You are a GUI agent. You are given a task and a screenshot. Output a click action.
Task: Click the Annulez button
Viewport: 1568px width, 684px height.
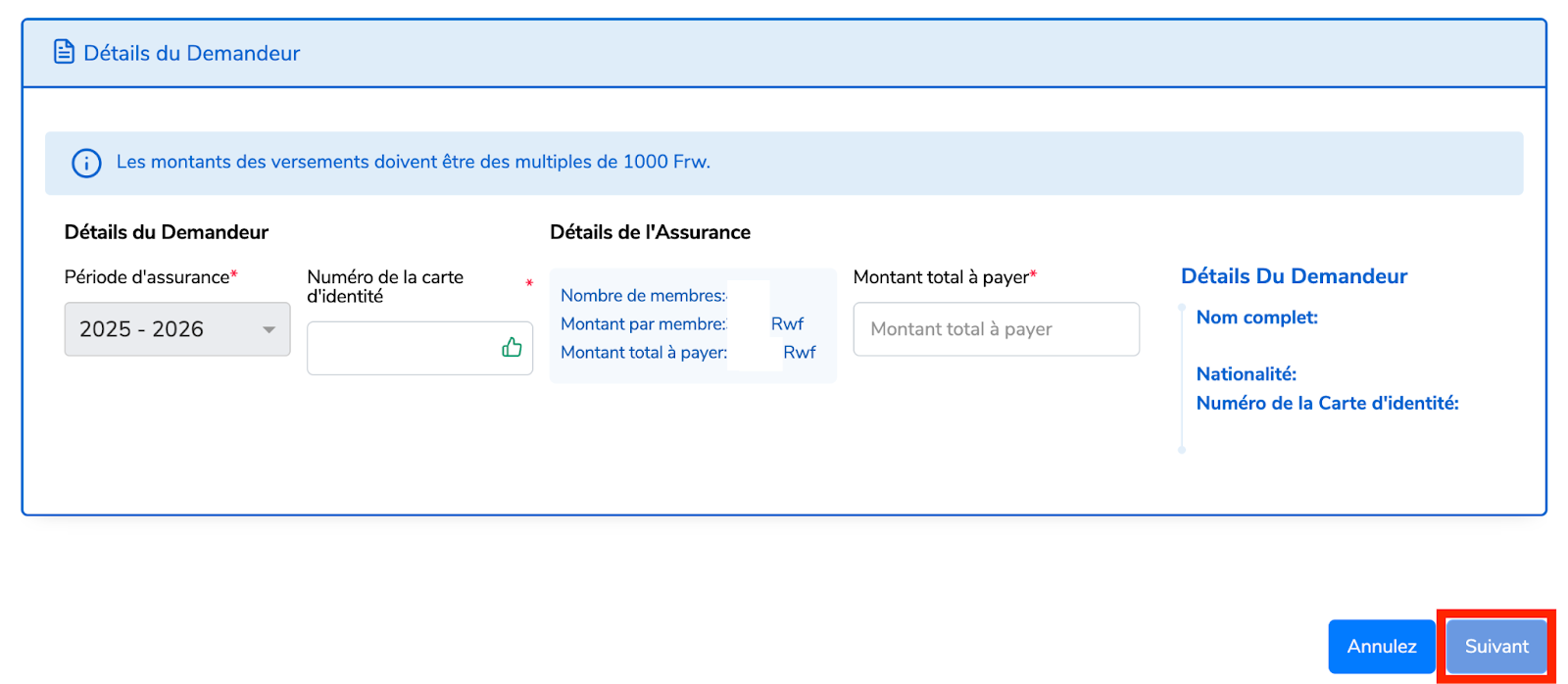pyautogui.click(x=1382, y=647)
